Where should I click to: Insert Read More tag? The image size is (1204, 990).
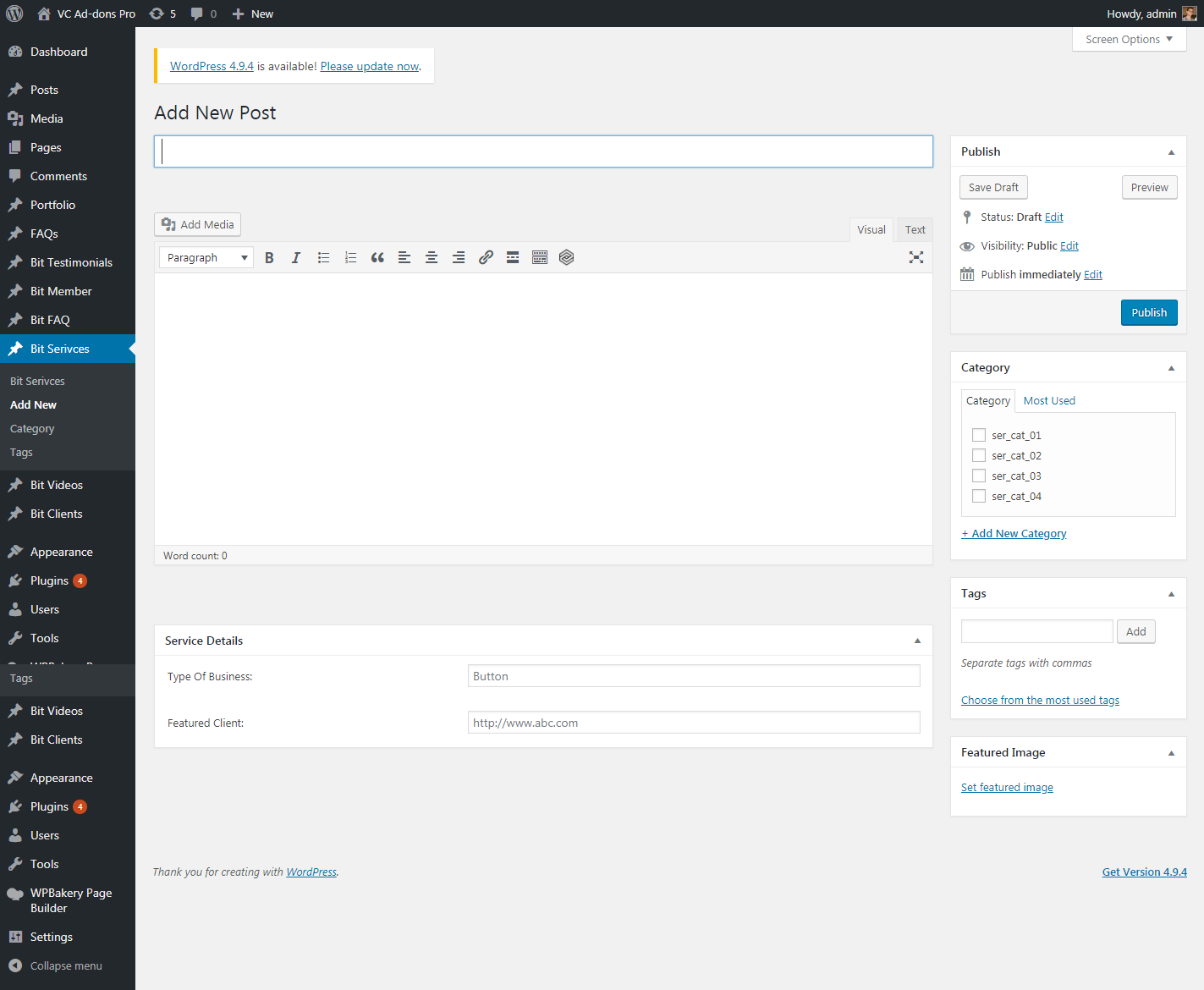(513, 258)
